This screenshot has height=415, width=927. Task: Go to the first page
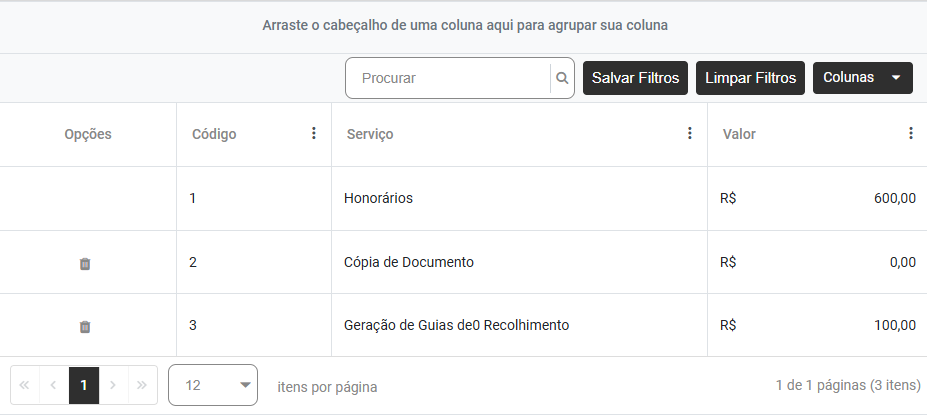click(25, 385)
